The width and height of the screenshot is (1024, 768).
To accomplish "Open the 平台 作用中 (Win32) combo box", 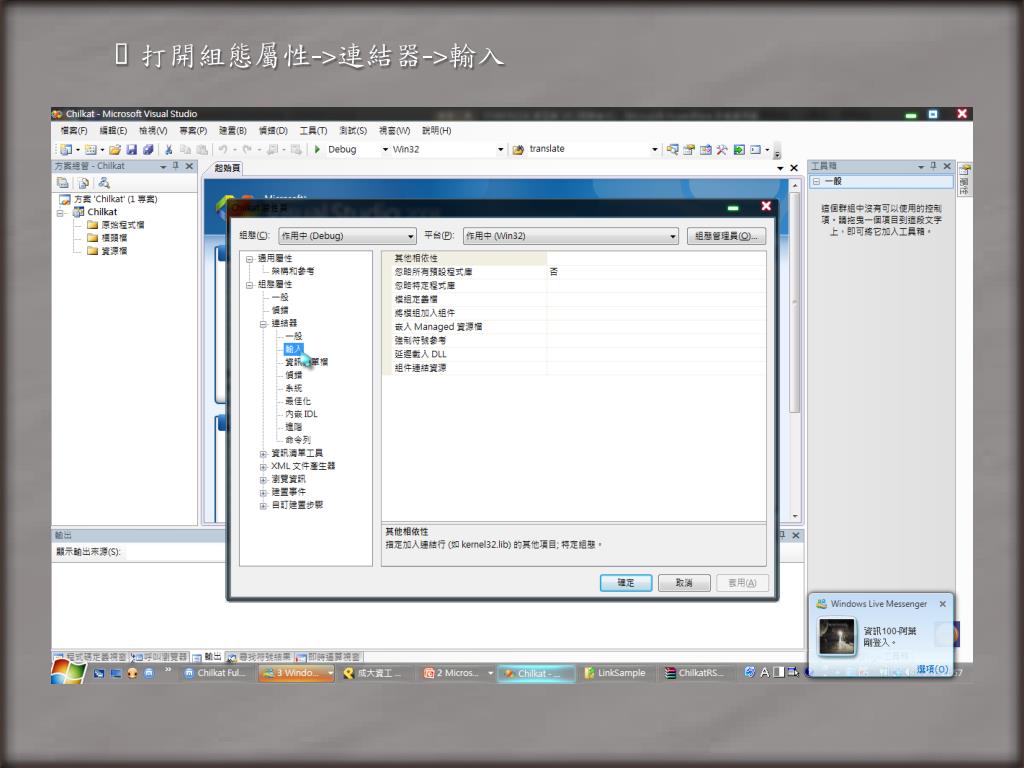I will (571, 236).
